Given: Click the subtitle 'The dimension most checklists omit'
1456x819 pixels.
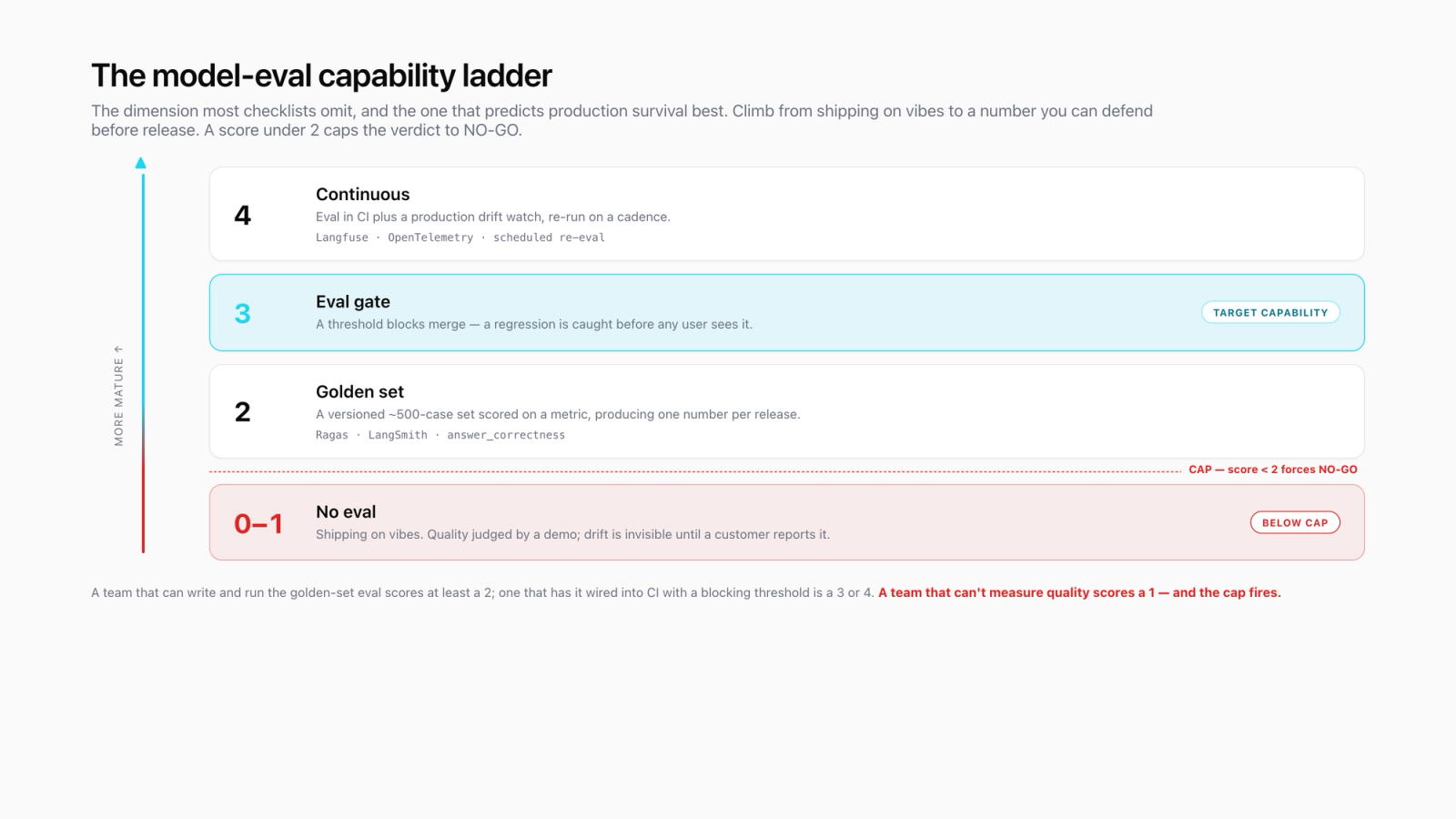Looking at the screenshot, I should click(x=622, y=120).
